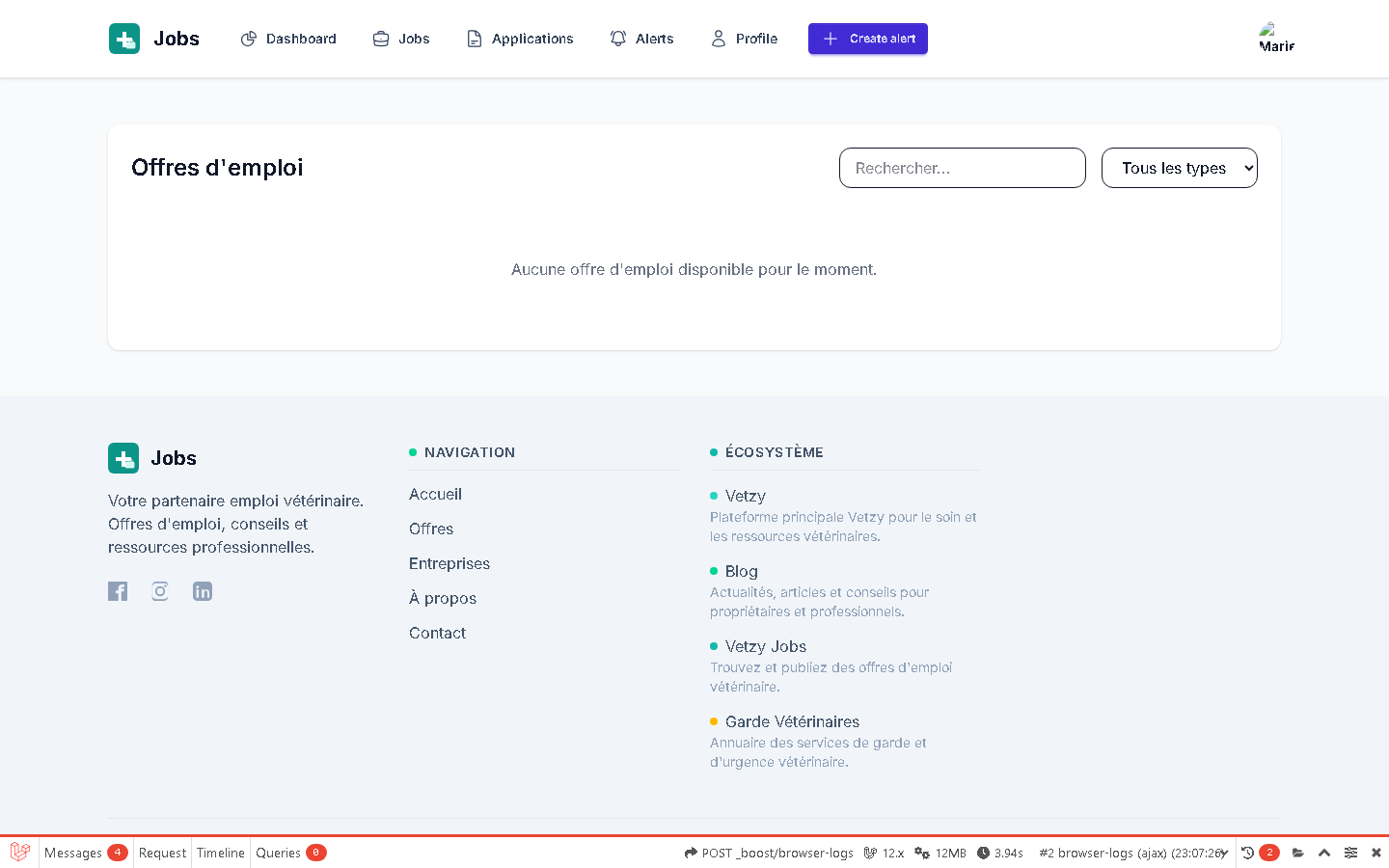Click the NAVIGATION footer heading

coord(470,452)
